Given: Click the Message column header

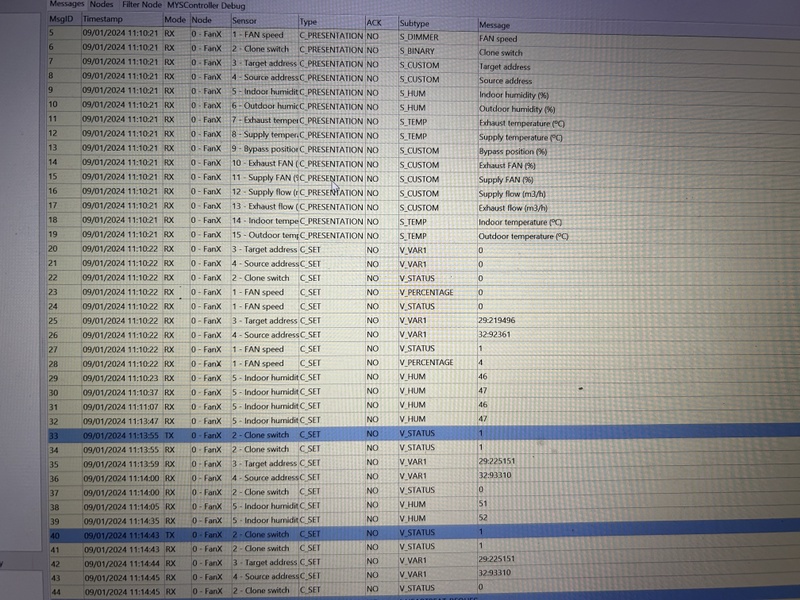Looking at the screenshot, I should [x=494, y=25].
